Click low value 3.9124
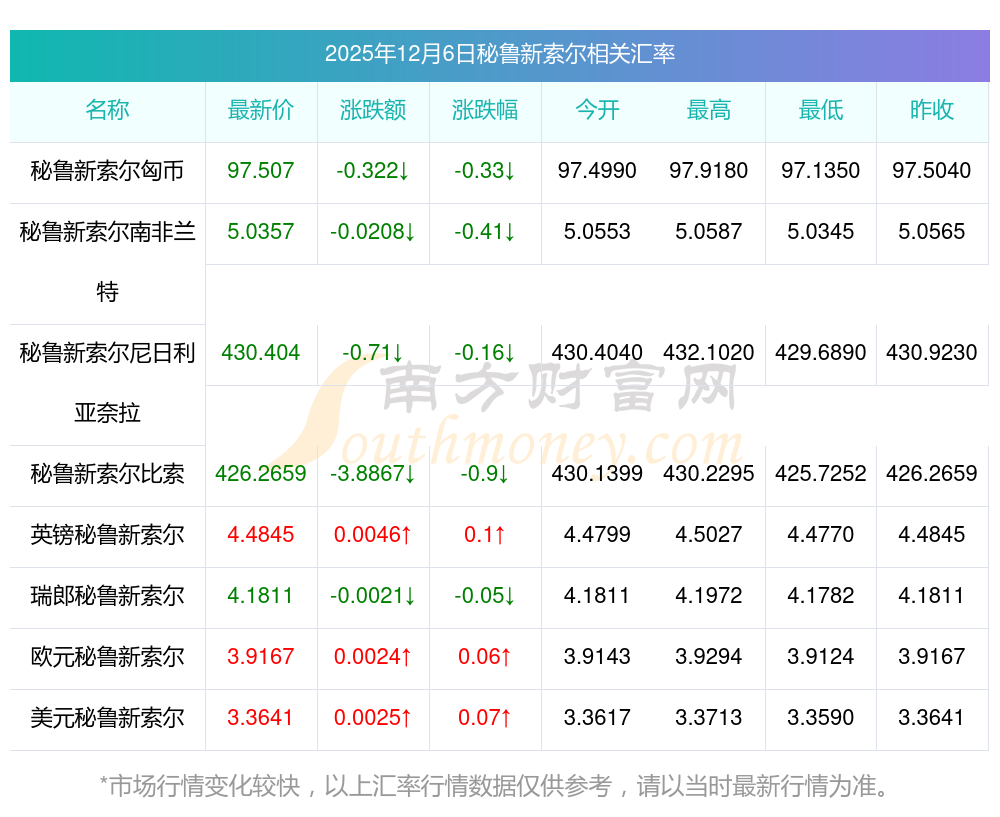The image size is (1000, 817). tap(821, 656)
